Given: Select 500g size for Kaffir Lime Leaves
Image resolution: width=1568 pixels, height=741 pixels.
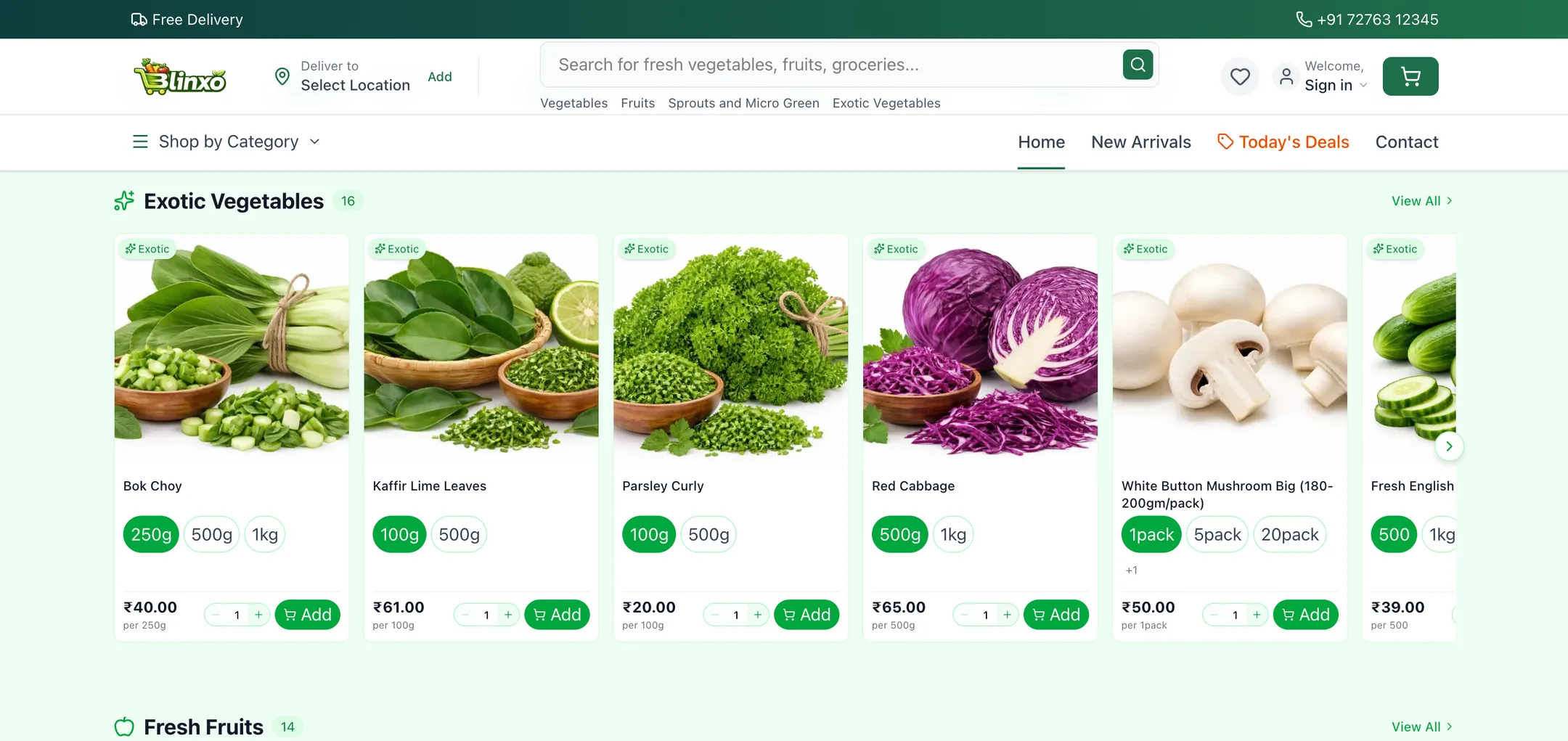Looking at the screenshot, I should [460, 535].
